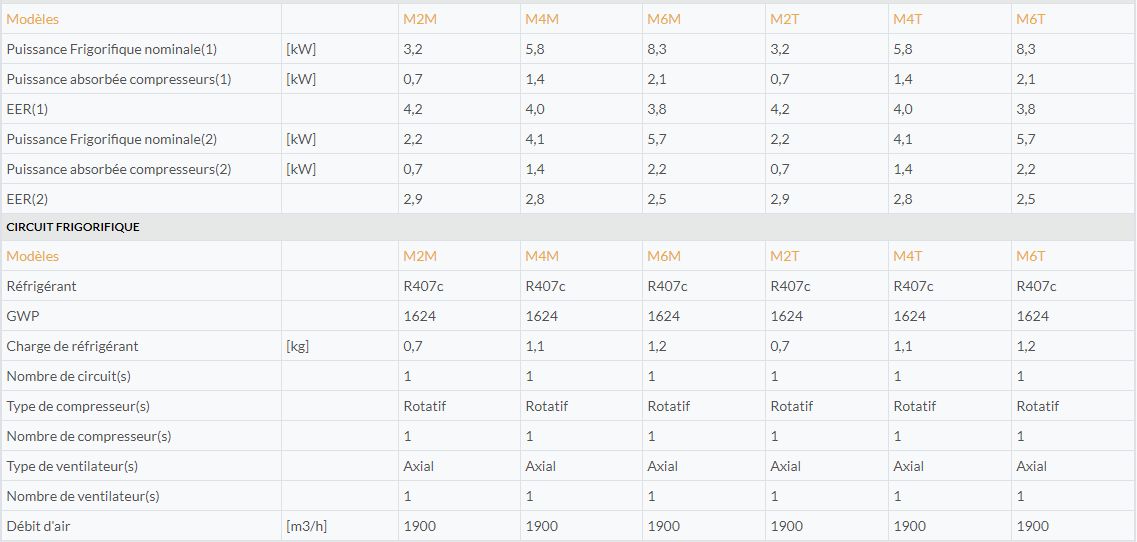This screenshot has width=1137, height=542.
Task: Click the Charge de réfrigérant label
Action: pos(72,346)
